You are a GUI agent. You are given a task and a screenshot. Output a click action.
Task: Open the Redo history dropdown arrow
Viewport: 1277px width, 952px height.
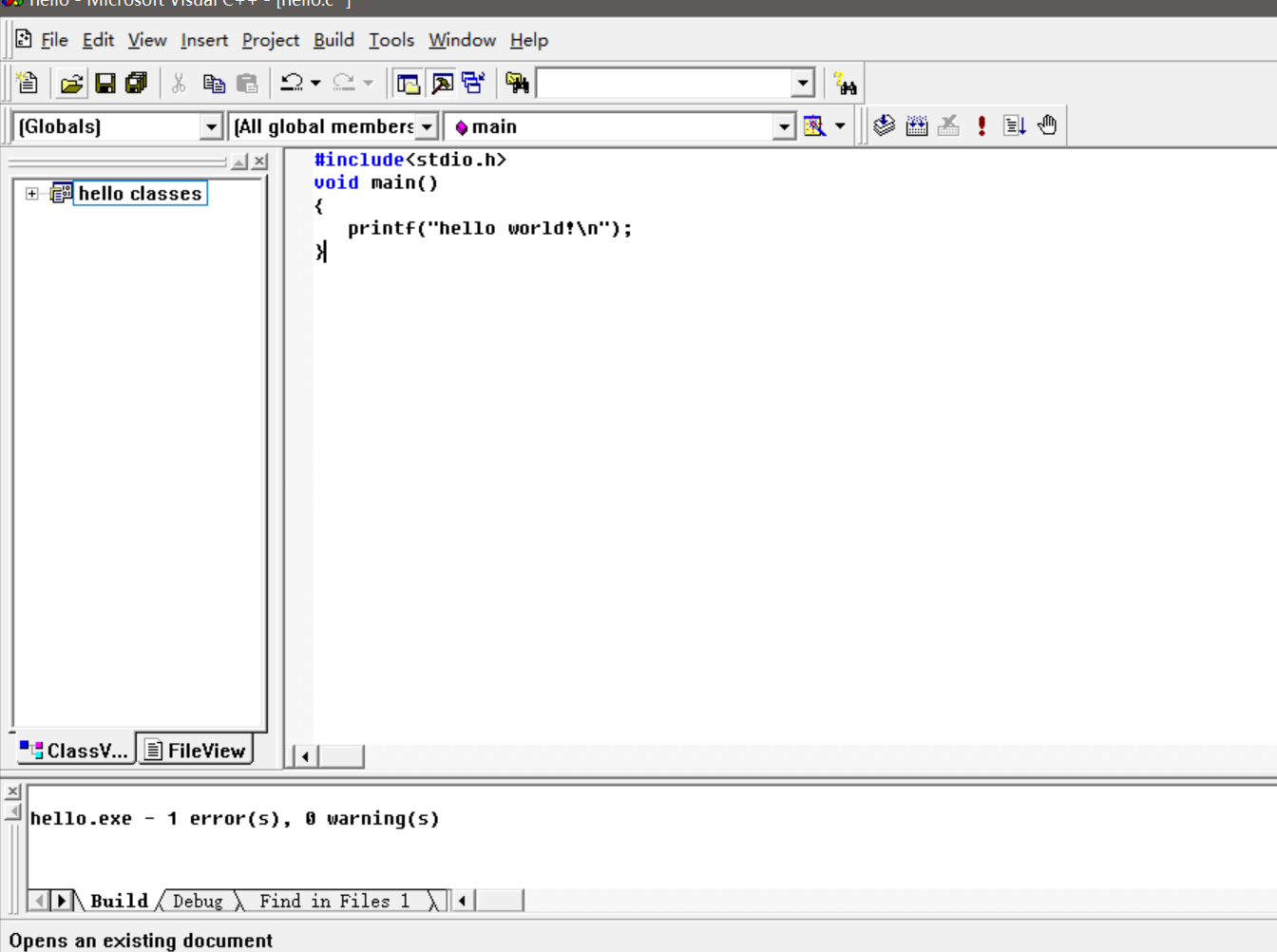369,84
